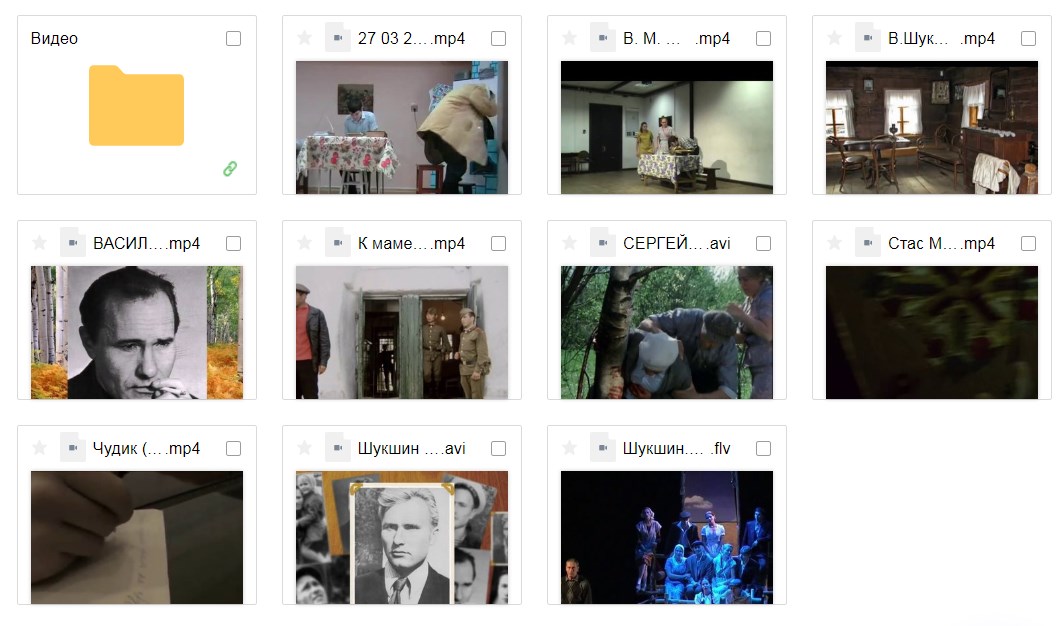Screen dimensions: 1064x626
Task: Open thumbnail with soldiers at doorway
Action: pos(402,332)
